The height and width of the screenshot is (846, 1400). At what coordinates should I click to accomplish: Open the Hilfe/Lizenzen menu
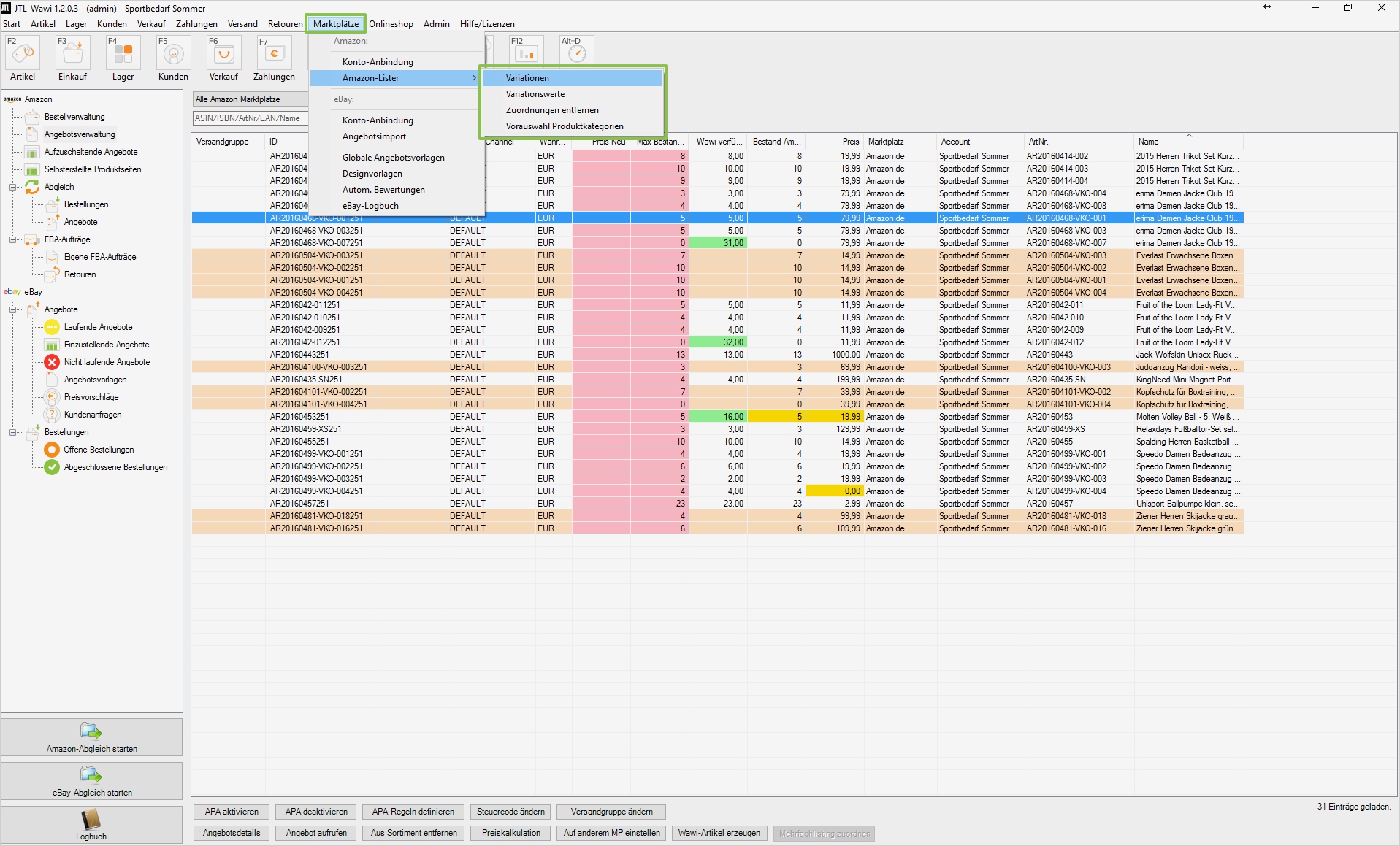(487, 24)
